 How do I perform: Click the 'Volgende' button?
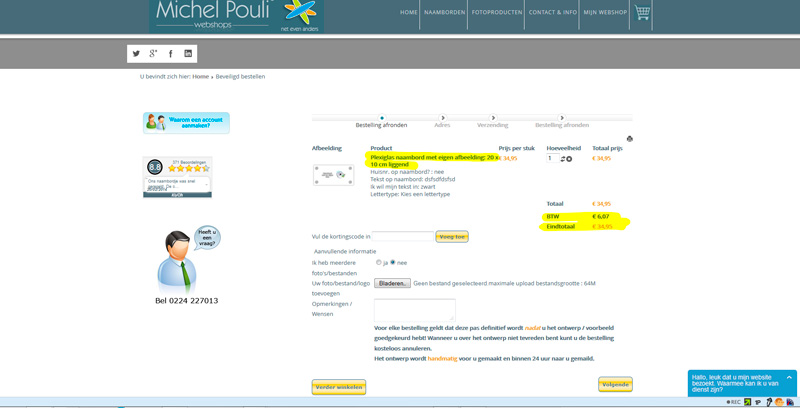click(615, 385)
